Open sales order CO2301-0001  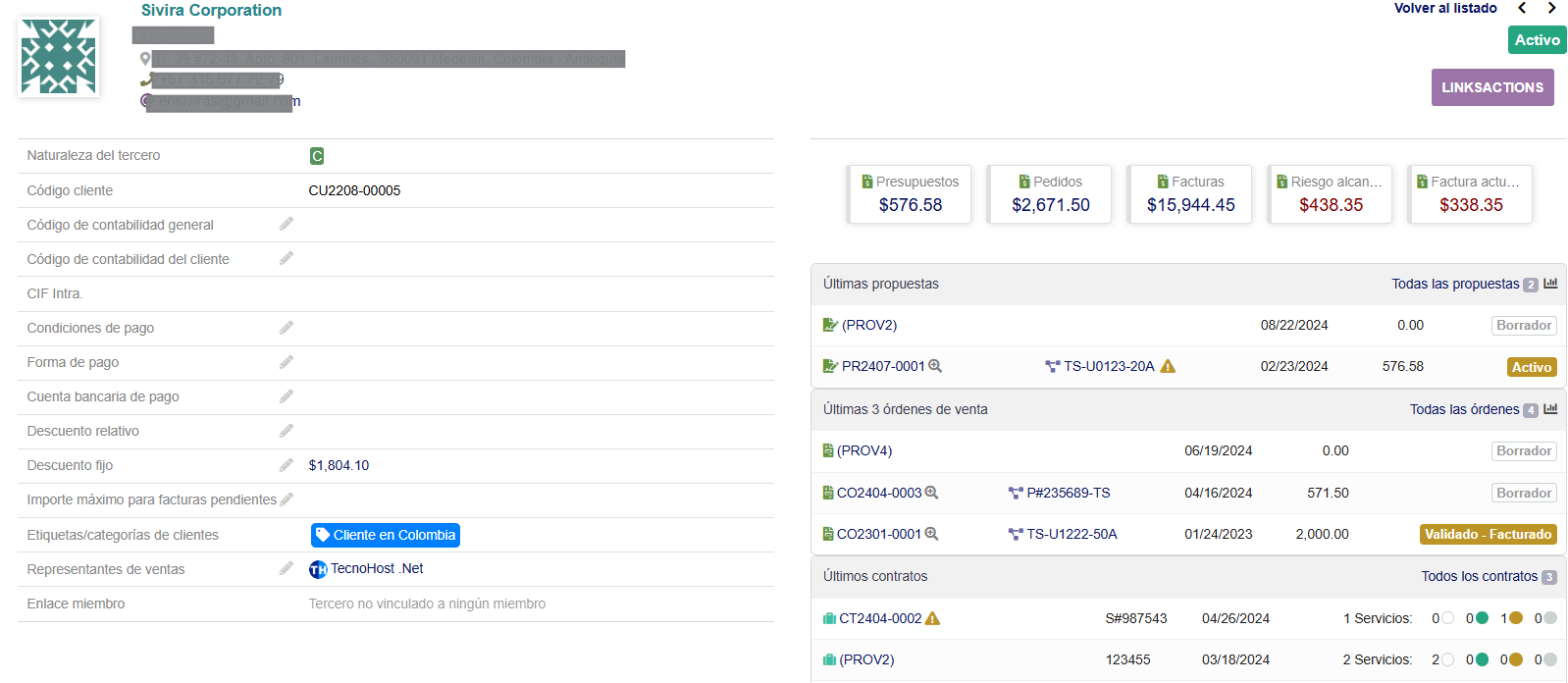[x=878, y=534]
